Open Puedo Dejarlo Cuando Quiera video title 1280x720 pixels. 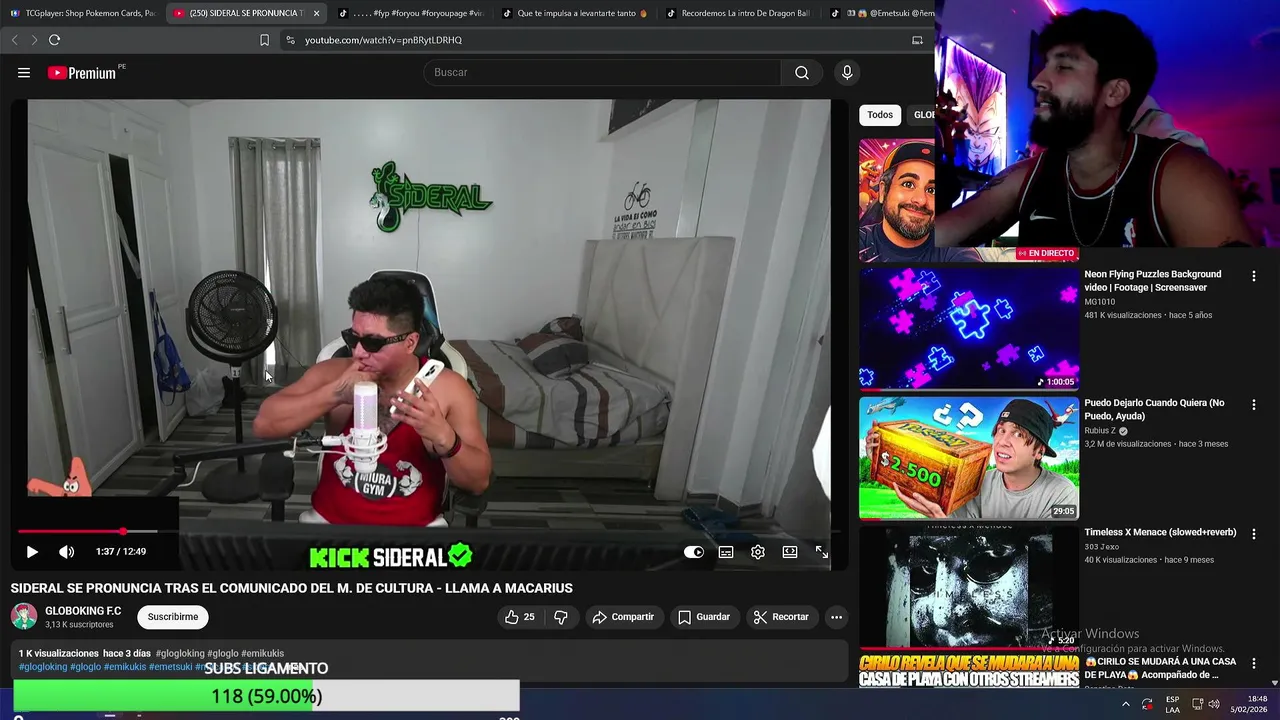(1154, 410)
